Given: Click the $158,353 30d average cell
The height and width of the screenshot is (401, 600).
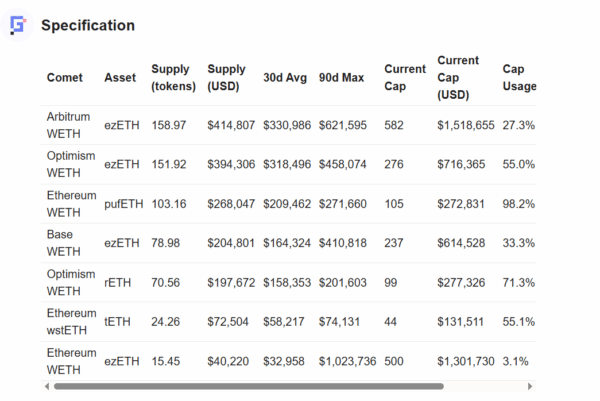Looking at the screenshot, I should click(x=287, y=283).
